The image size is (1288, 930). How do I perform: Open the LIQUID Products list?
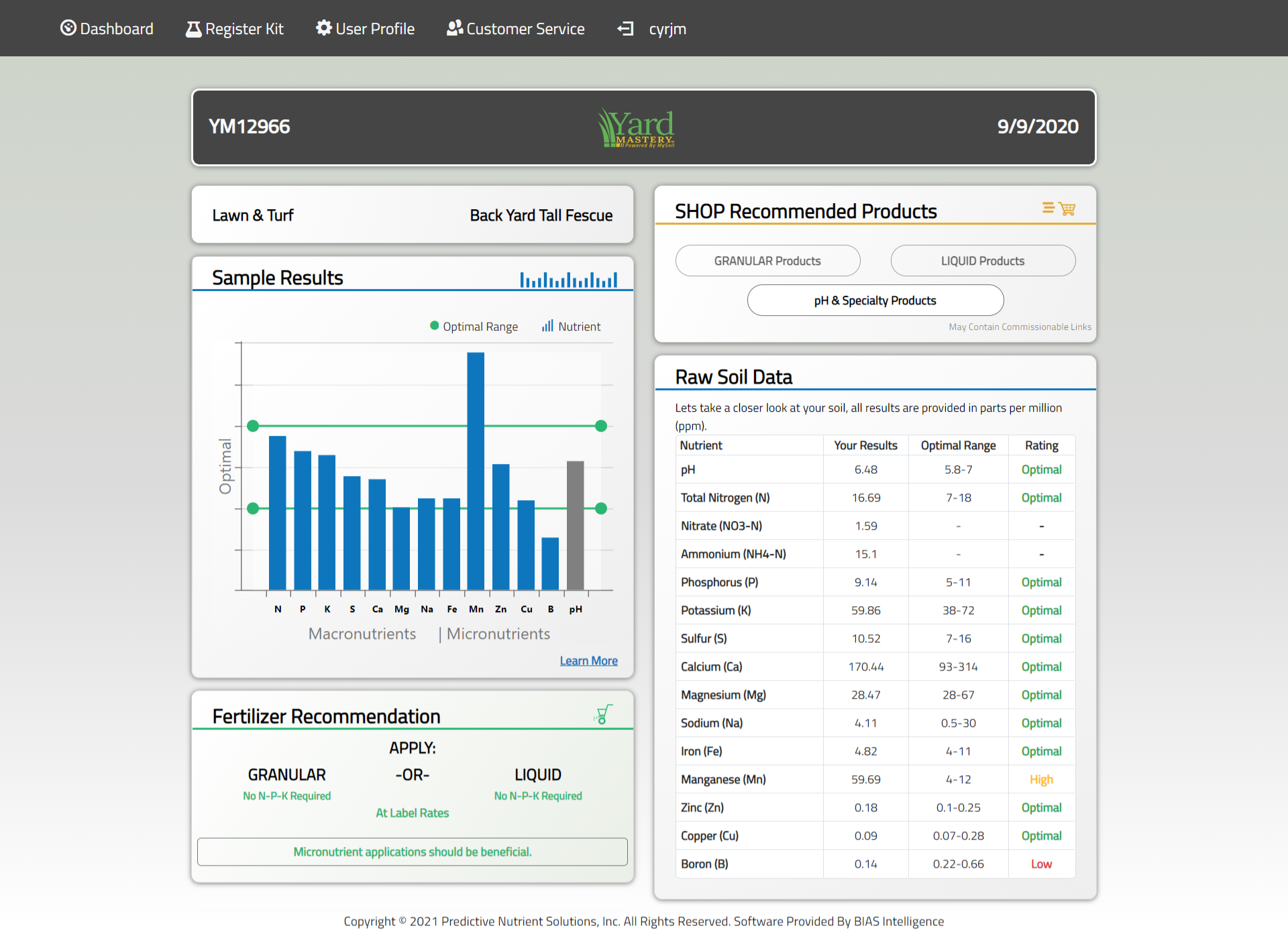pyautogui.click(x=982, y=261)
